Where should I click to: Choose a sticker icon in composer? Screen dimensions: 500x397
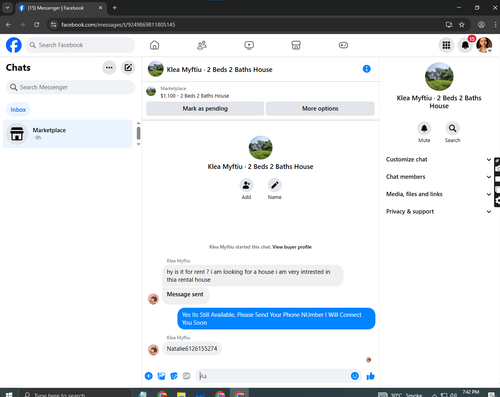174,376
